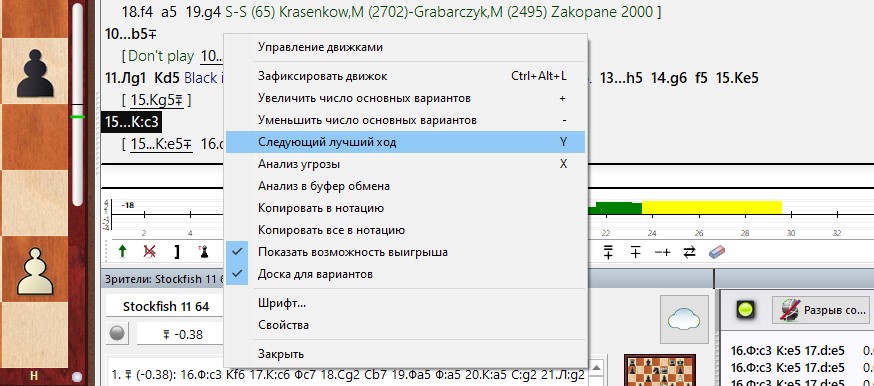Click the variation move 15...K:e5
Viewport: 874px width, 386px height.
(162, 144)
